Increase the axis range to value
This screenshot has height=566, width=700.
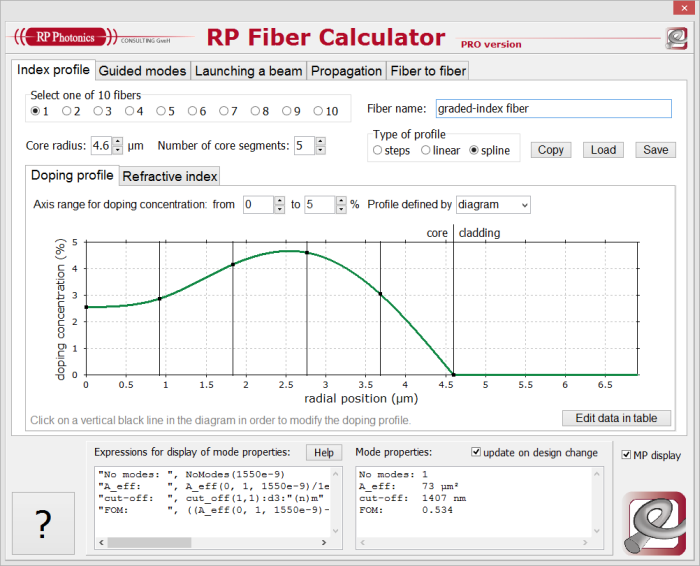pos(341,200)
